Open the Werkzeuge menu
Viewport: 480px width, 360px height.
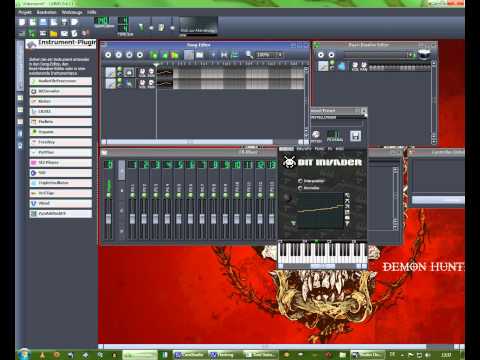pyautogui.click(x=72, y=12)
